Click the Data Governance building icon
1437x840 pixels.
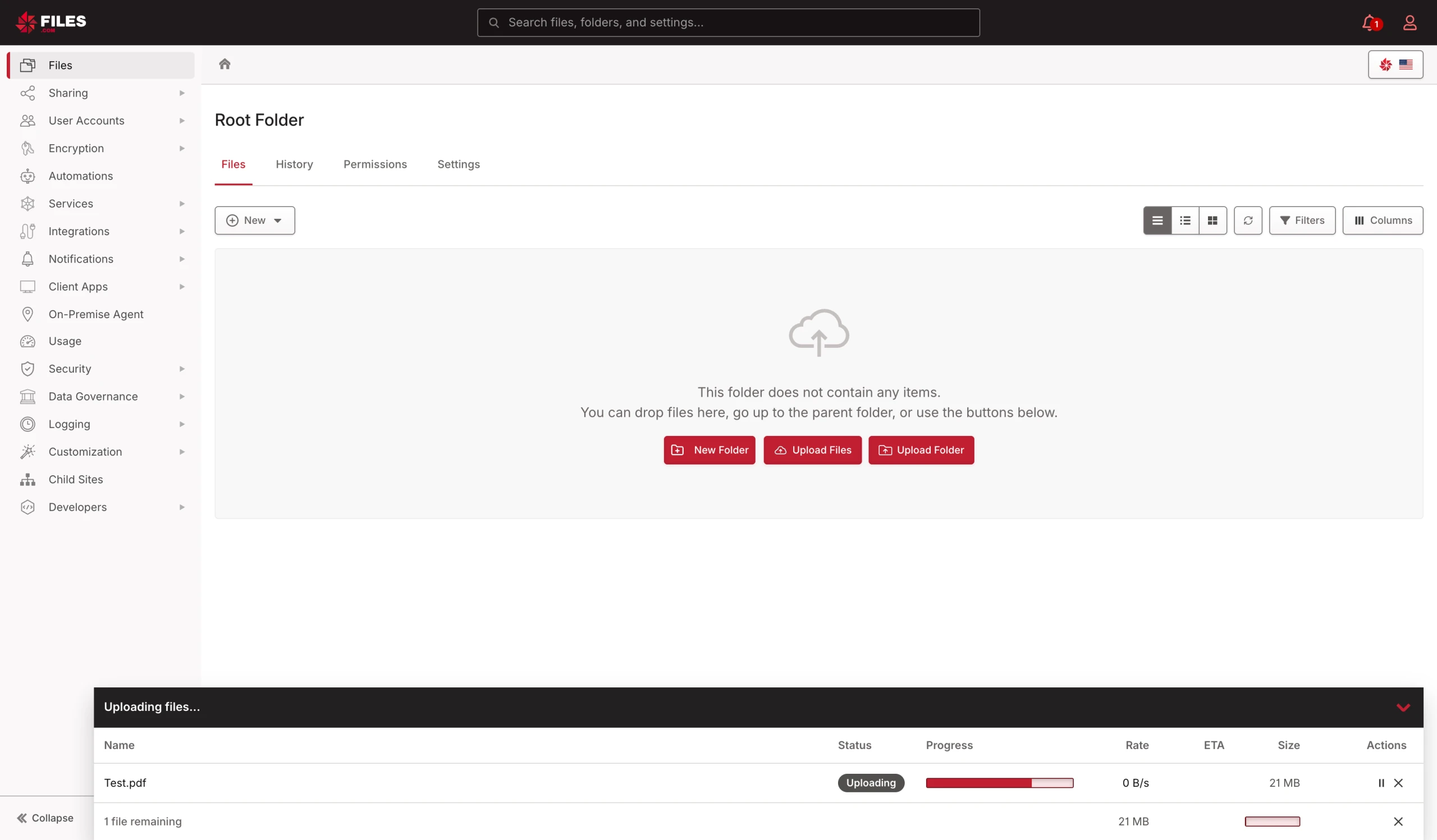[x=28, y=397]
